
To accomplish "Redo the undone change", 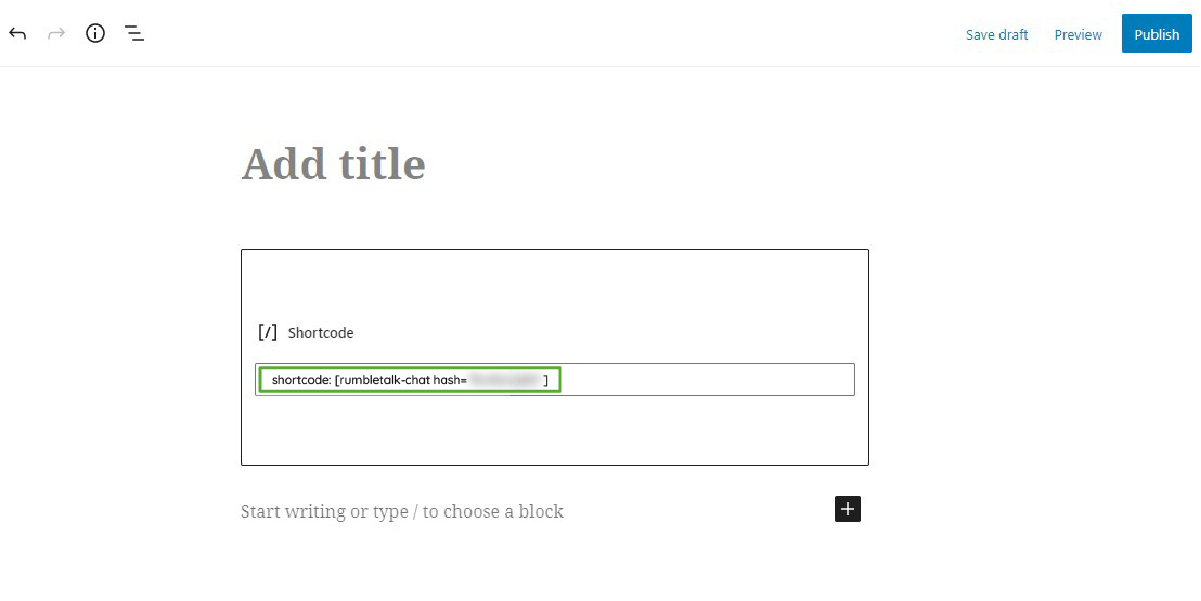I will coord(56,33).
